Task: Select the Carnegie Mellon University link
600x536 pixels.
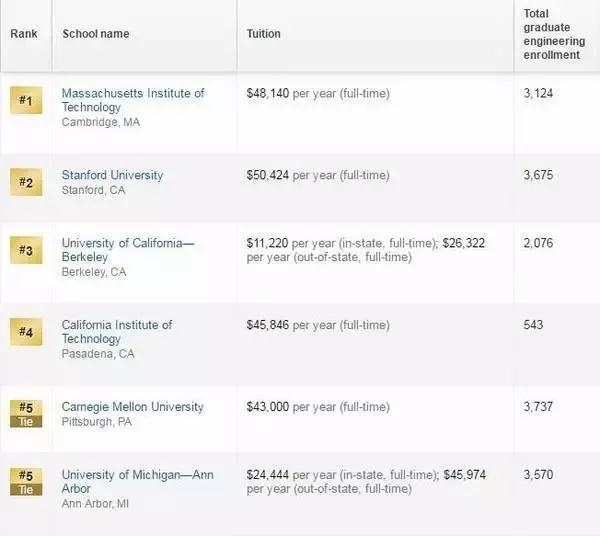Action: coord(132,407)
